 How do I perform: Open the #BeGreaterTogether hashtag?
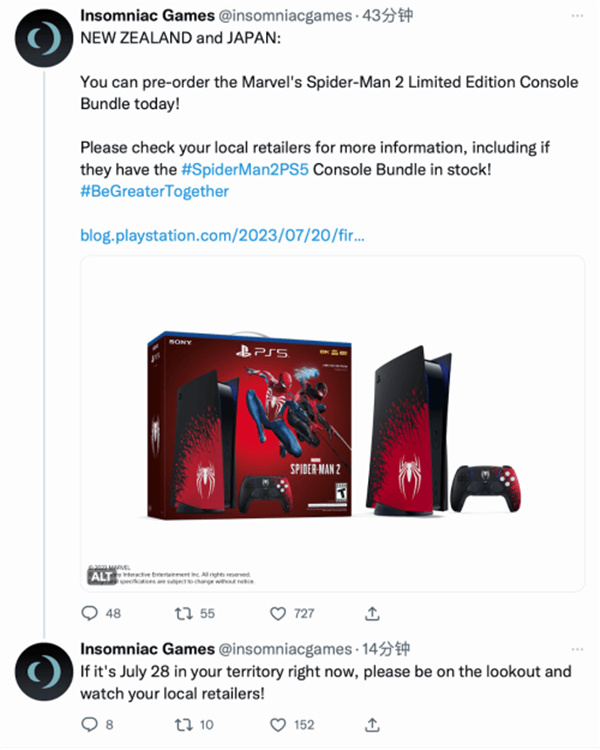pyautogui.click(x=154, y=191)
